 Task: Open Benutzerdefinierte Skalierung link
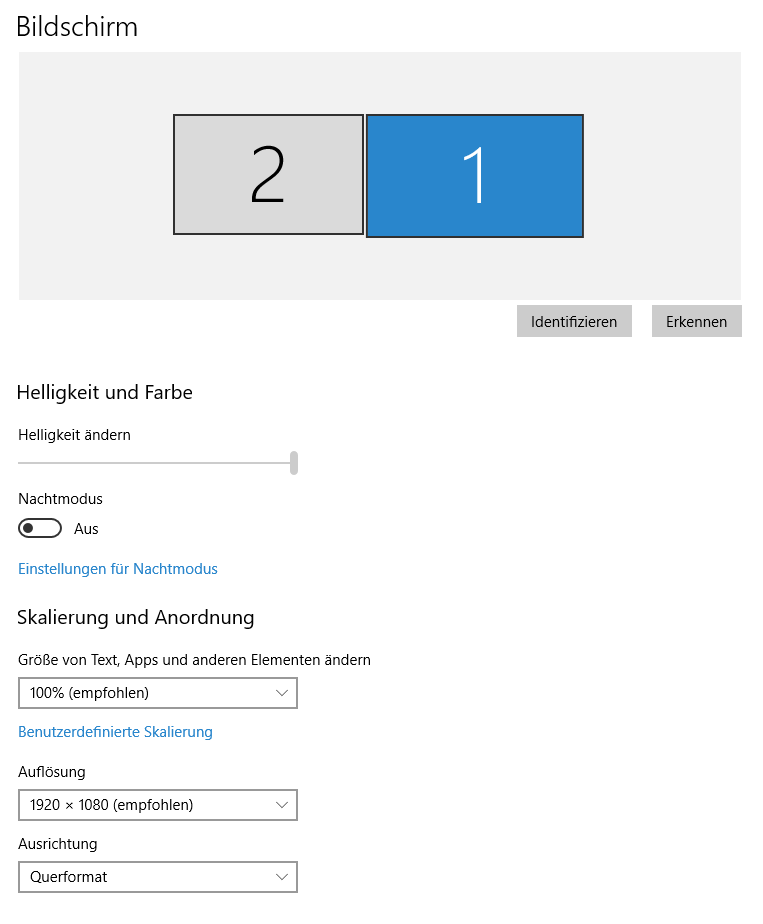click(116, 732)
